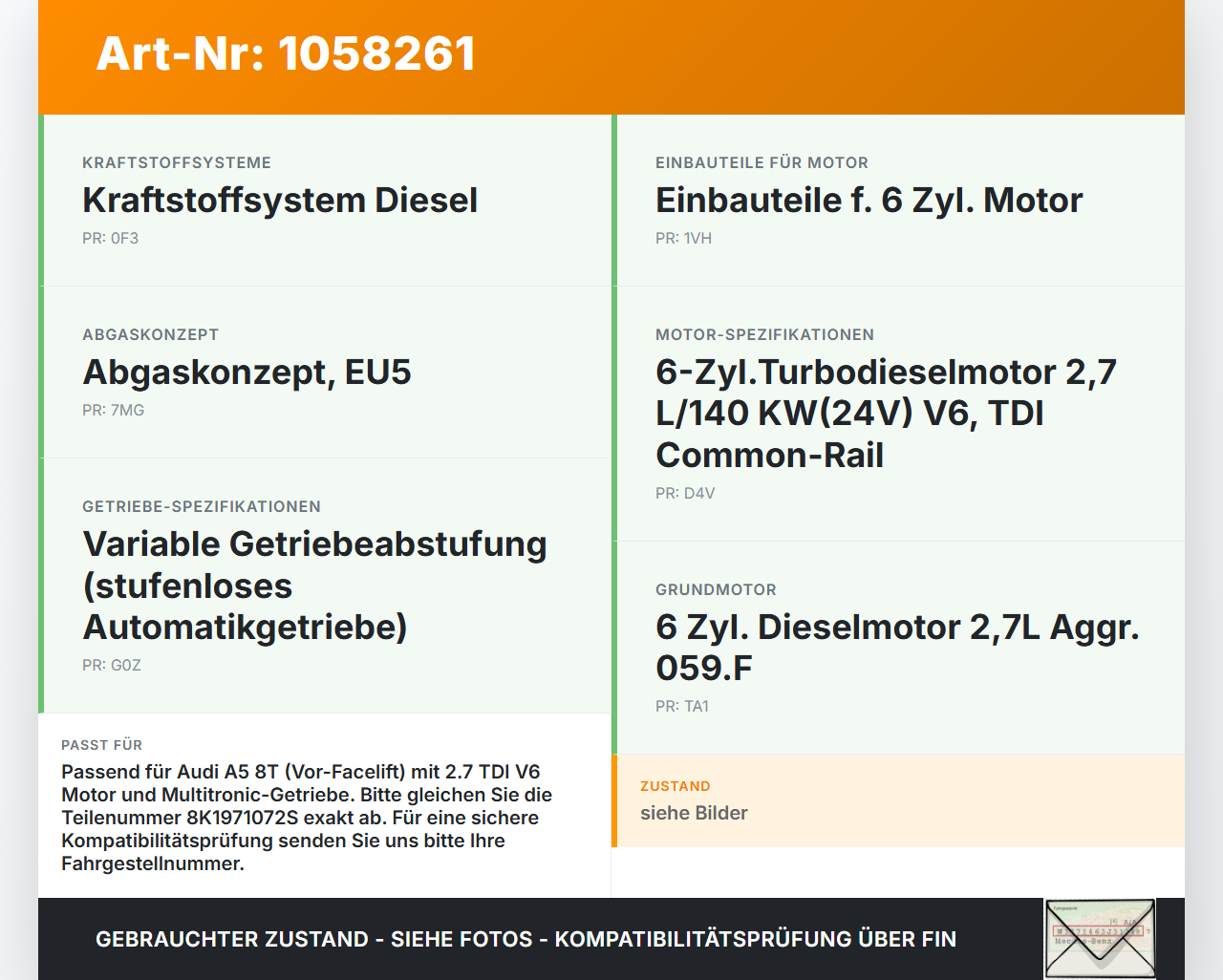Image resolution: width=1223 pixels, height=980 pixels.
Task: Select the PR: G0Z code
Action: 112,665
